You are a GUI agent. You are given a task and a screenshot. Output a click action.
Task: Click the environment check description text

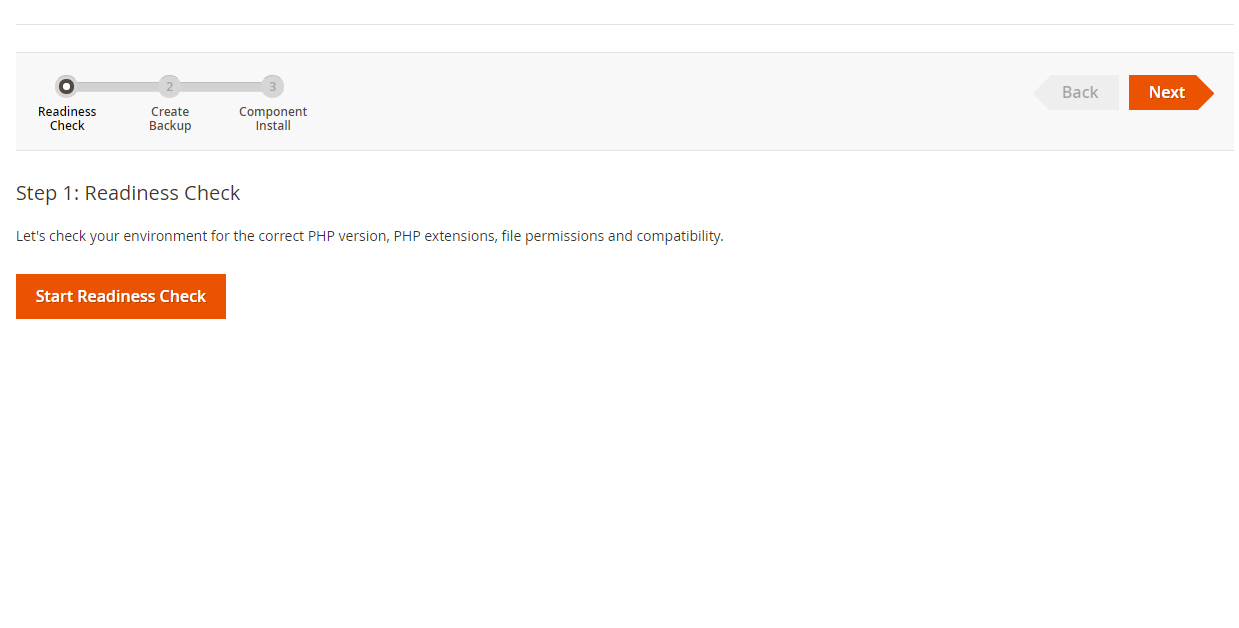click(369, 236)
